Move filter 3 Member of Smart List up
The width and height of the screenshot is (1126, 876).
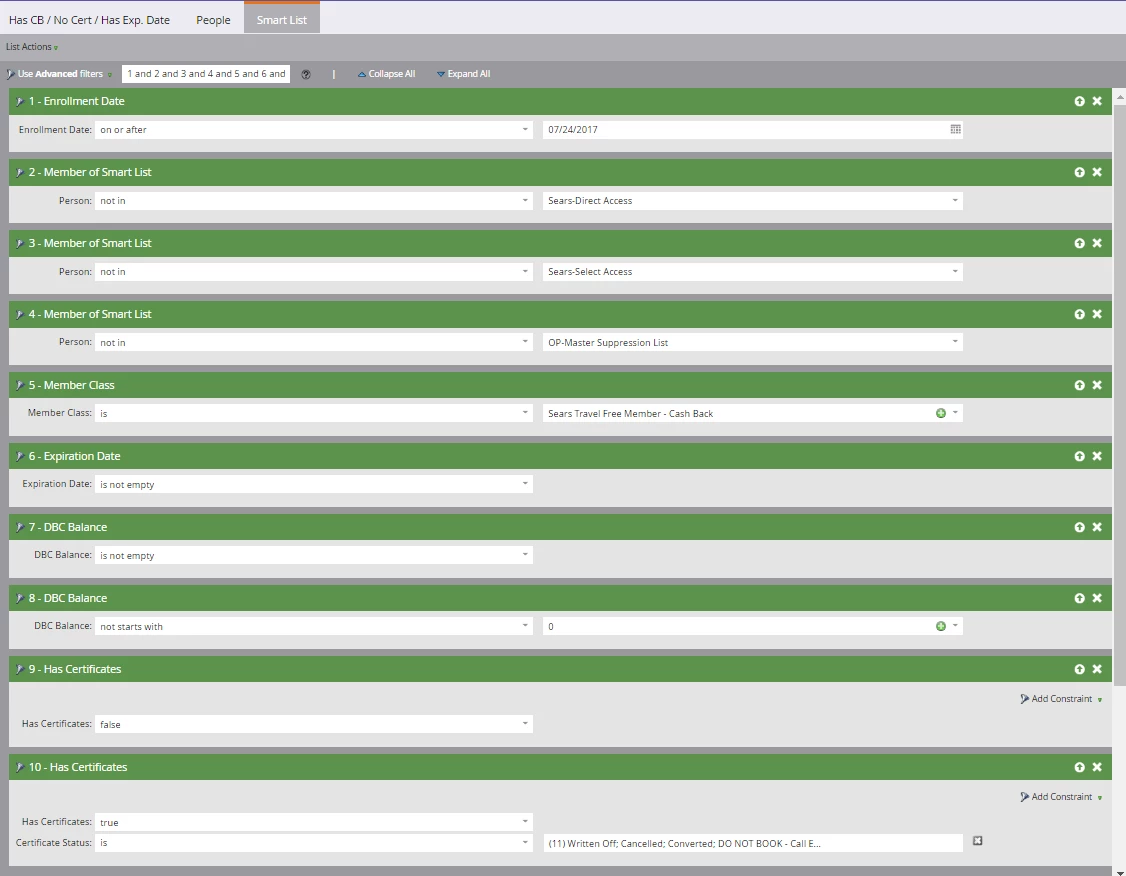tap(1079, 243)
